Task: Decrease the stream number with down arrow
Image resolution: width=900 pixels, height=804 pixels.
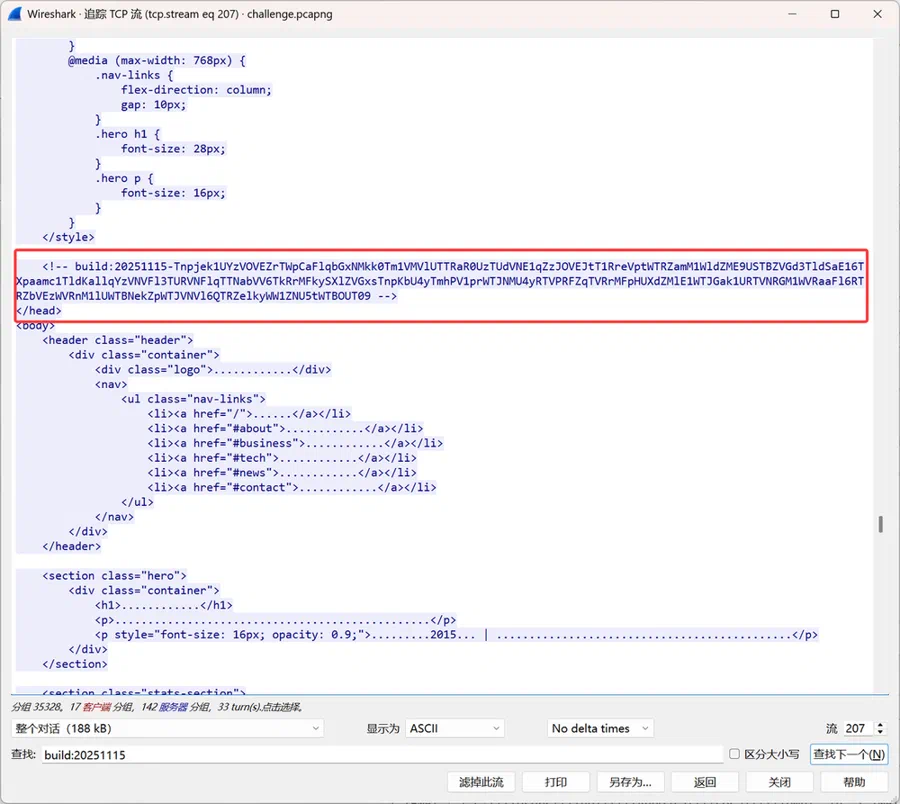Action: tap(880, 732)
